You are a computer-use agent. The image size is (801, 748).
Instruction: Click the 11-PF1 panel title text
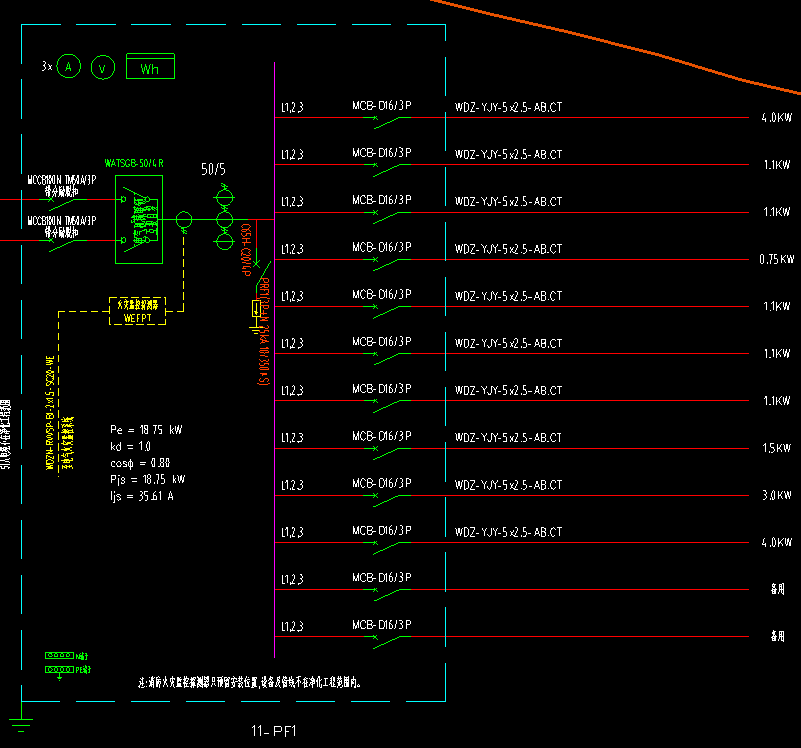274,731
